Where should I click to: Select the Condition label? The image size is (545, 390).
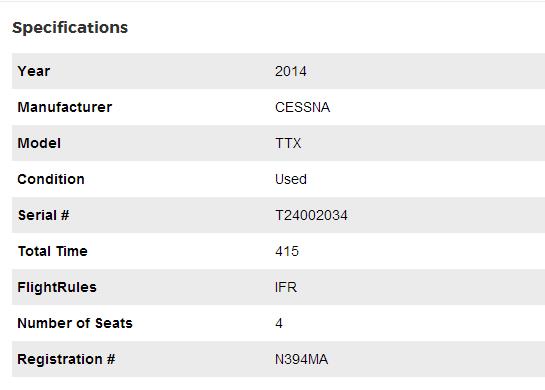(x=51, y=179)
